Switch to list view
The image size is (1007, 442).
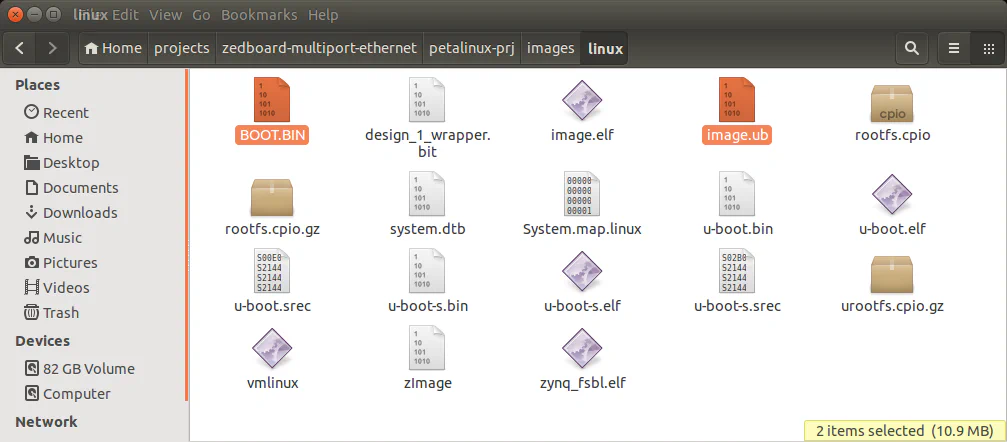point(954,48)
